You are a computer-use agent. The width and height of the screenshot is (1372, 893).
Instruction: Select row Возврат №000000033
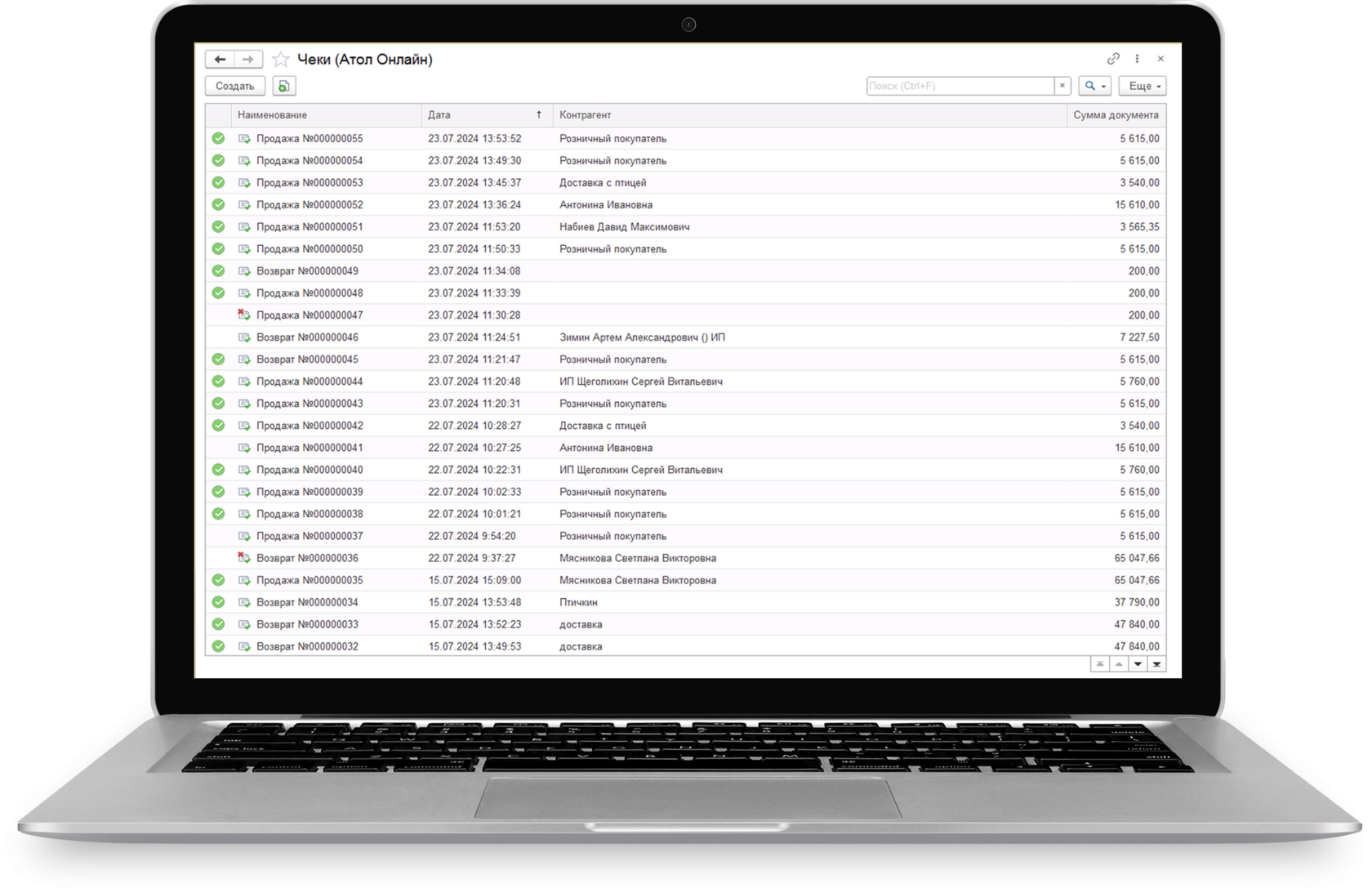coord(685,624)
